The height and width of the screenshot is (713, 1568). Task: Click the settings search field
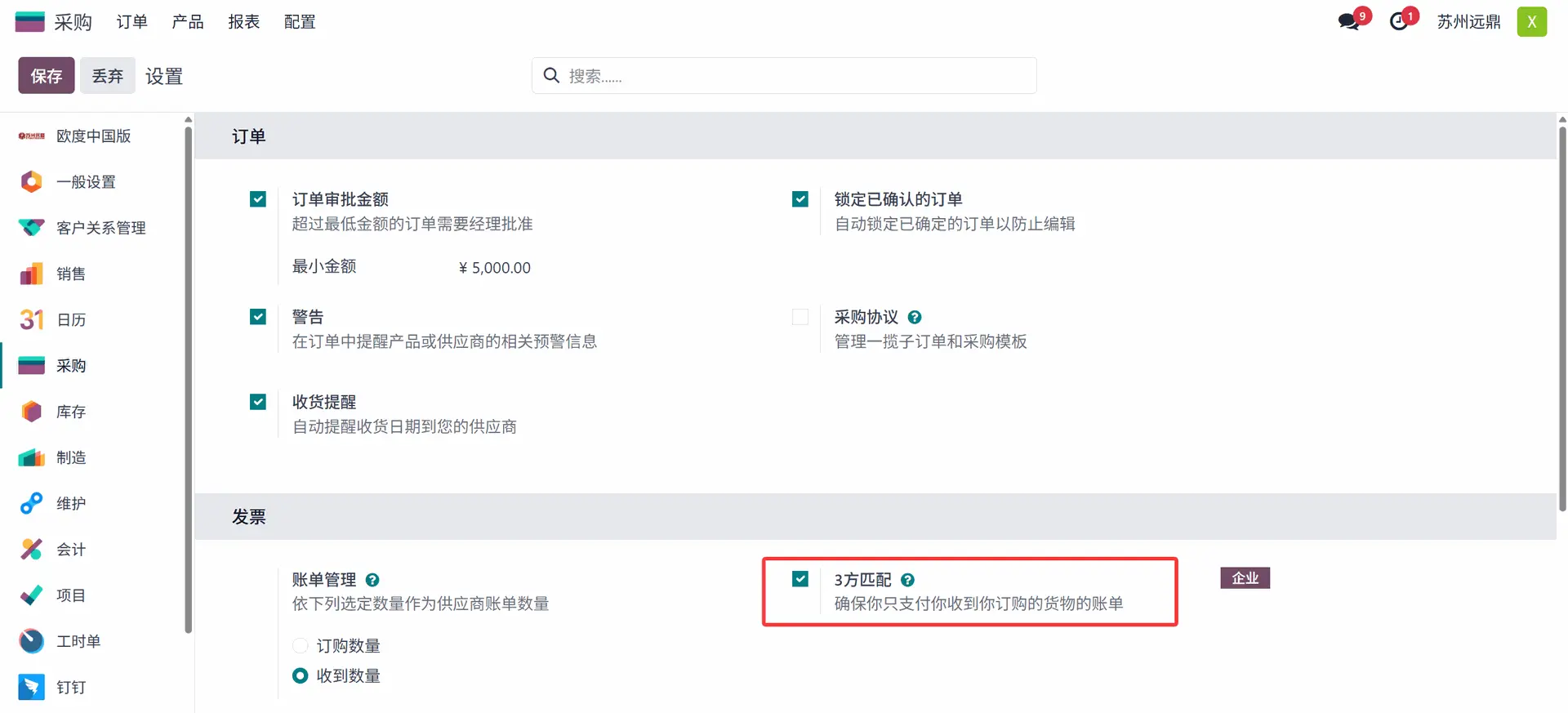tap(784, 76)
